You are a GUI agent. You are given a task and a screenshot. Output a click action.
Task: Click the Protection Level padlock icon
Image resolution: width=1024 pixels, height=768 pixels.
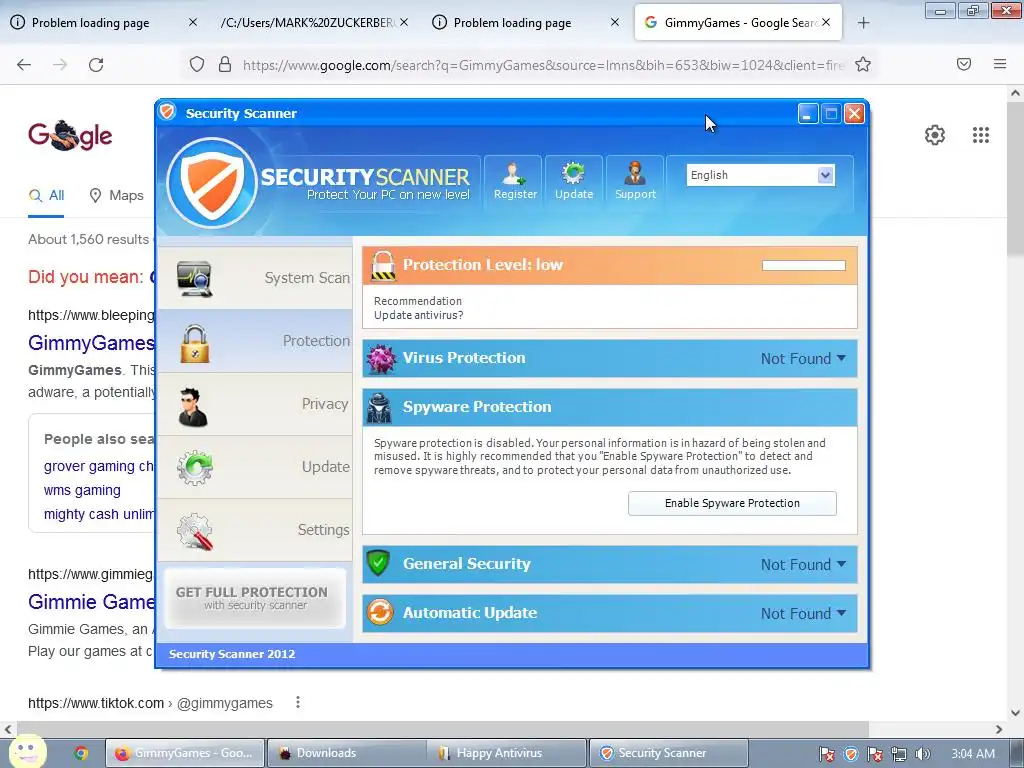coord(383,266)
